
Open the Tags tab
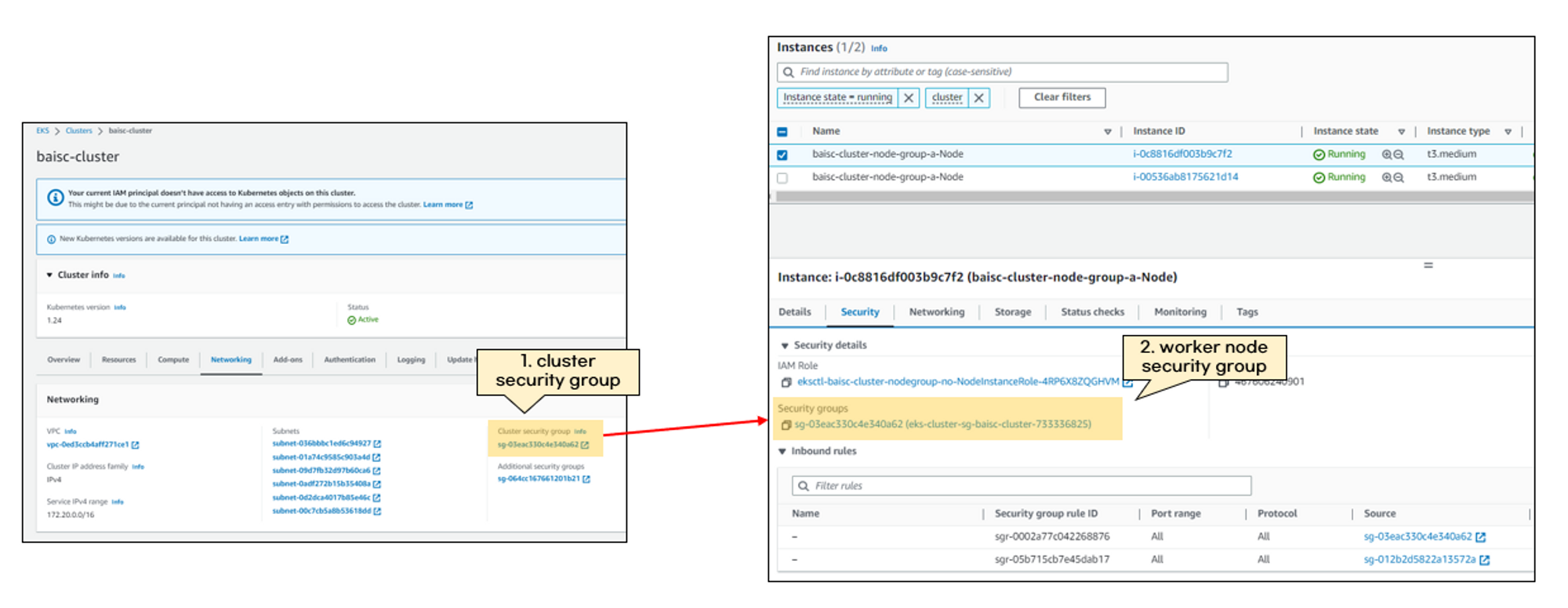coord(1247,312)
